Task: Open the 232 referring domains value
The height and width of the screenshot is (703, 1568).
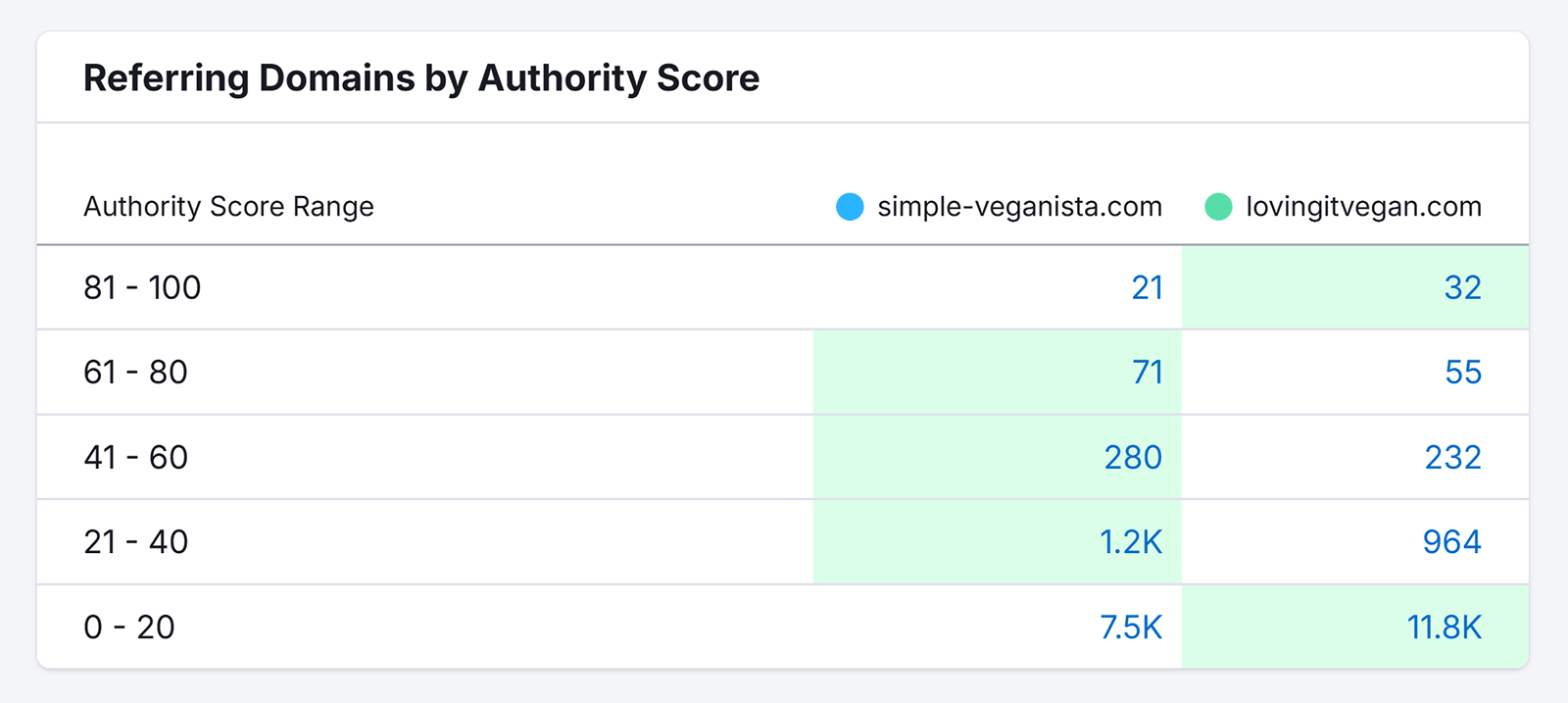Action: coord(1452,457)
